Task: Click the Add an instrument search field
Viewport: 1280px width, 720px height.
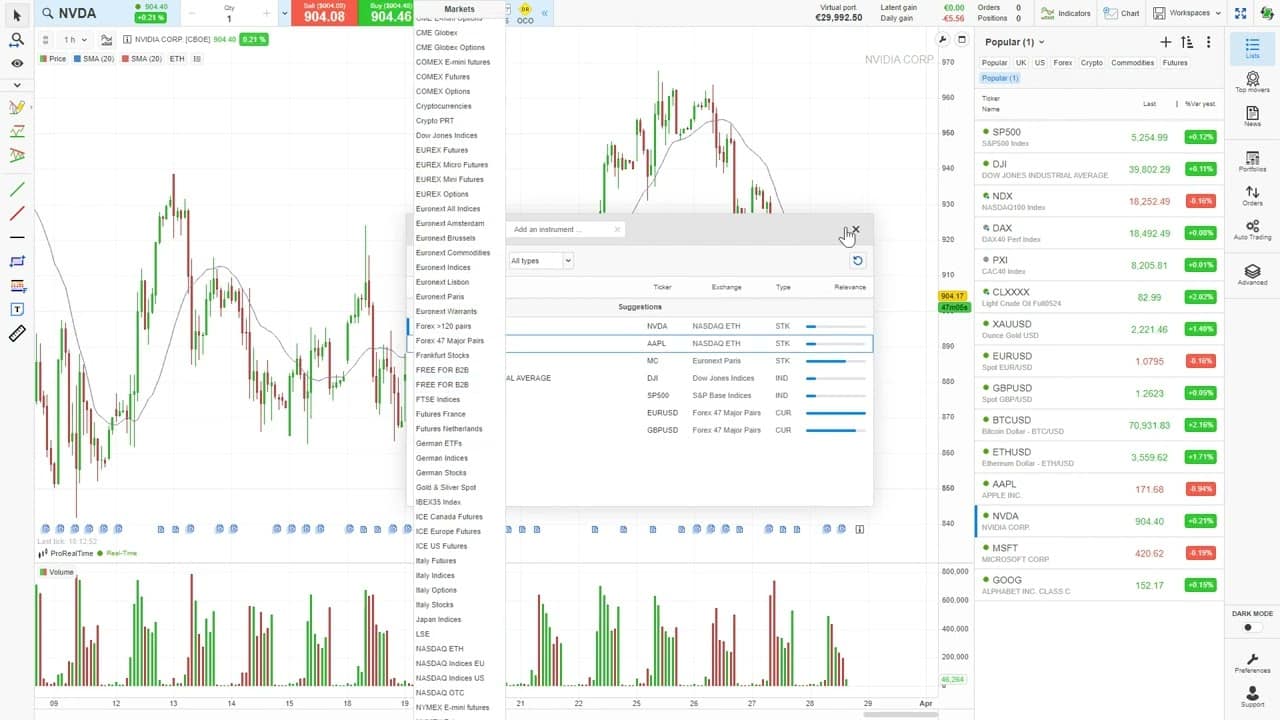Action: point(562,229)
